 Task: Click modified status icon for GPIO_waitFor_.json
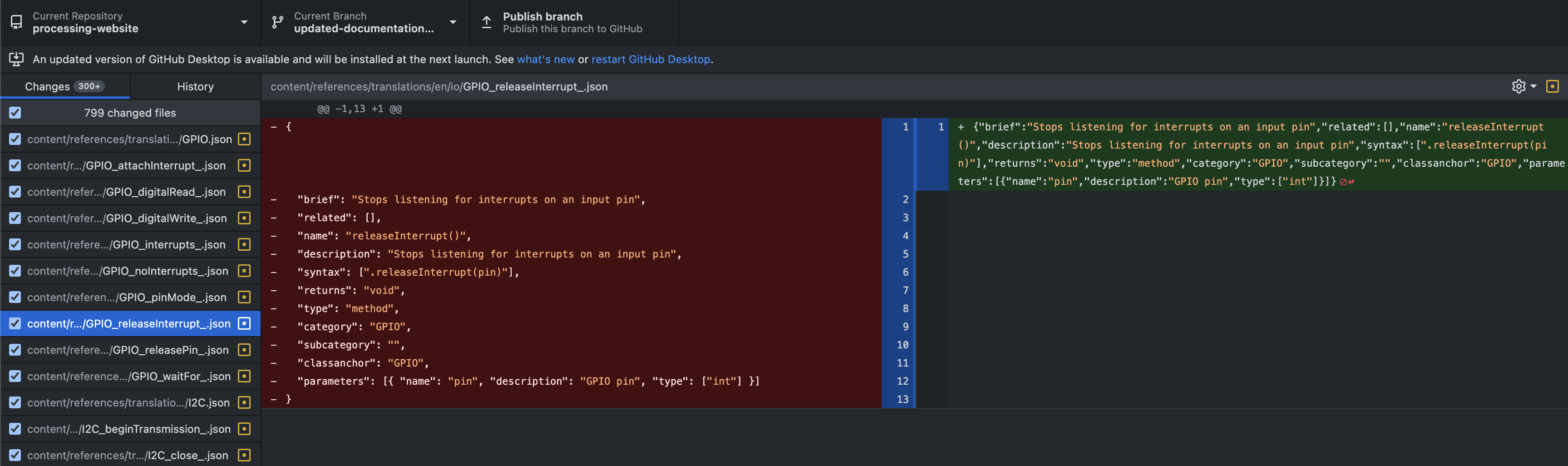click(x=244, y=376)
